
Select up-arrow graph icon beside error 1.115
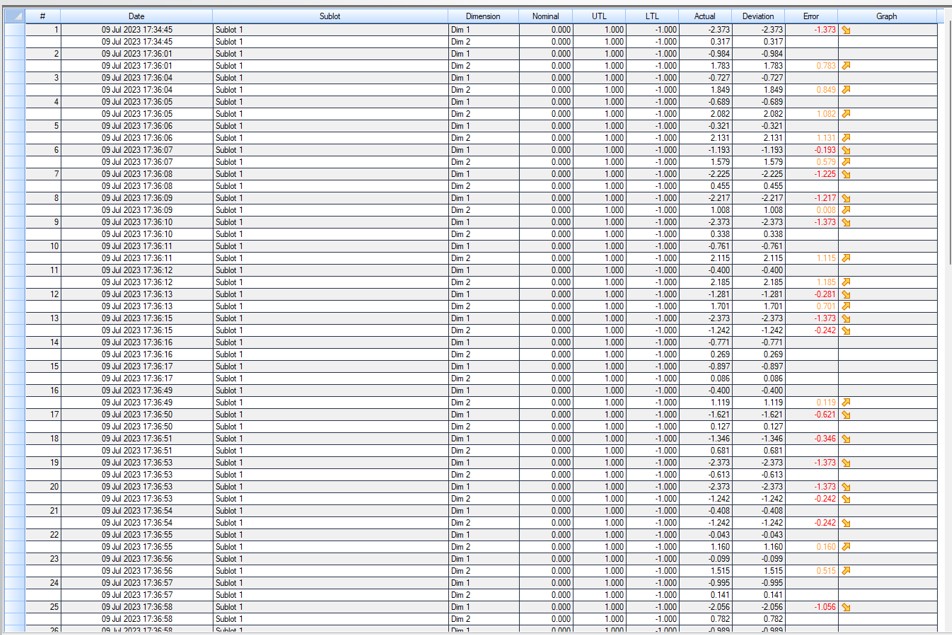pos(846,258)
